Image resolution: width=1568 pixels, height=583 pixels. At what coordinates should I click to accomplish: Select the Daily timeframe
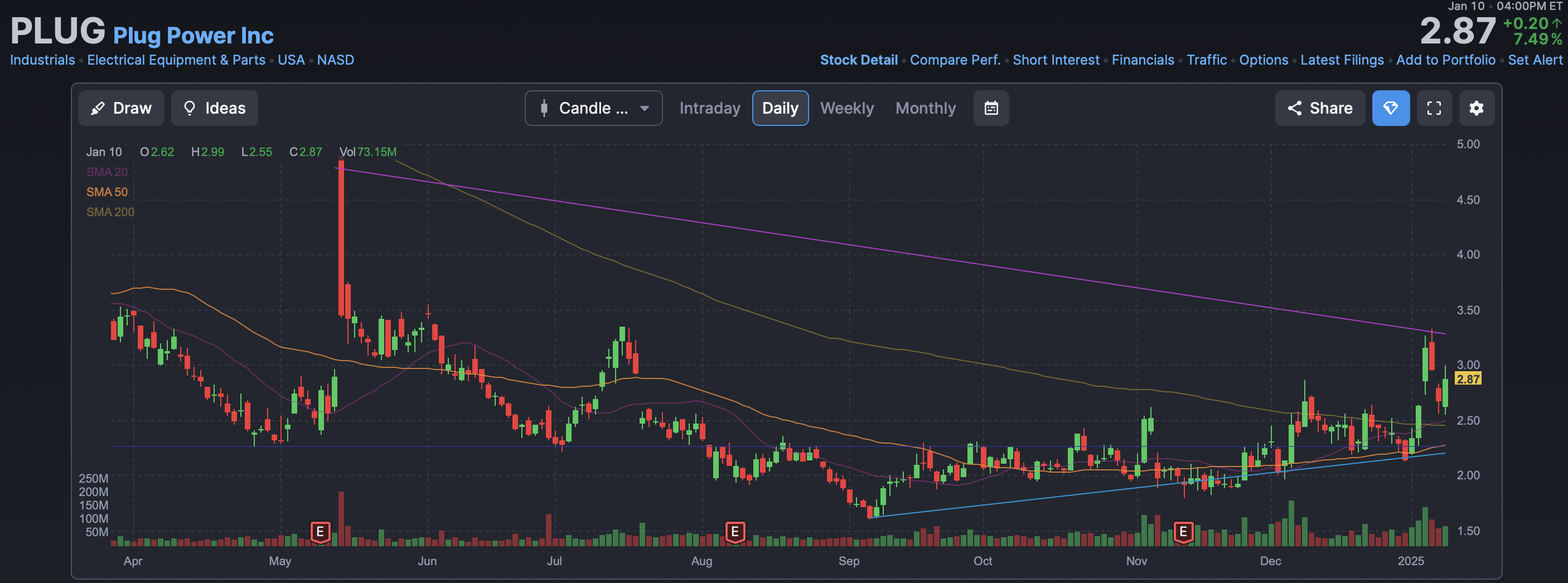780,108
